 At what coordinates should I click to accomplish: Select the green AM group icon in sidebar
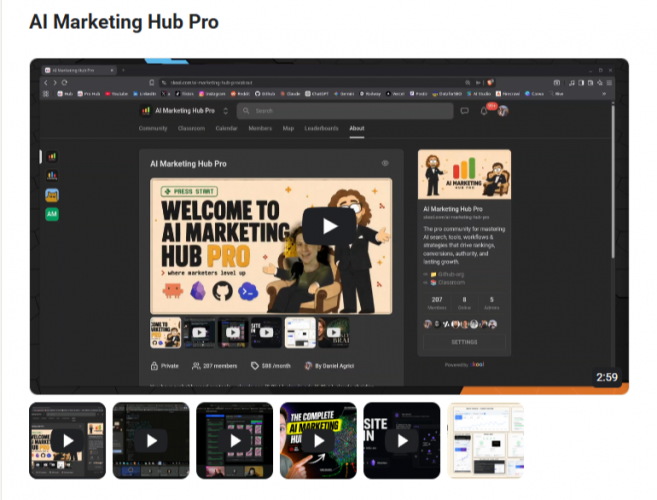[52, 214]
